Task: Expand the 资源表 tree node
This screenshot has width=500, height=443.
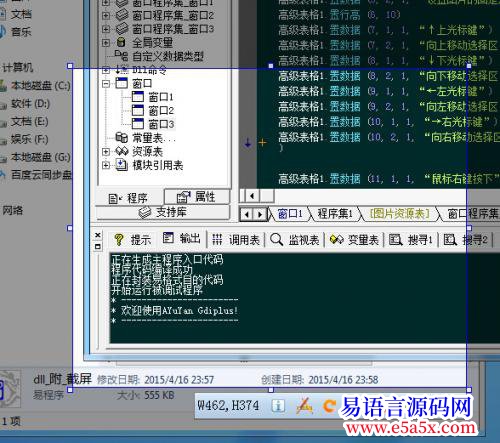Action: (106, 152)
